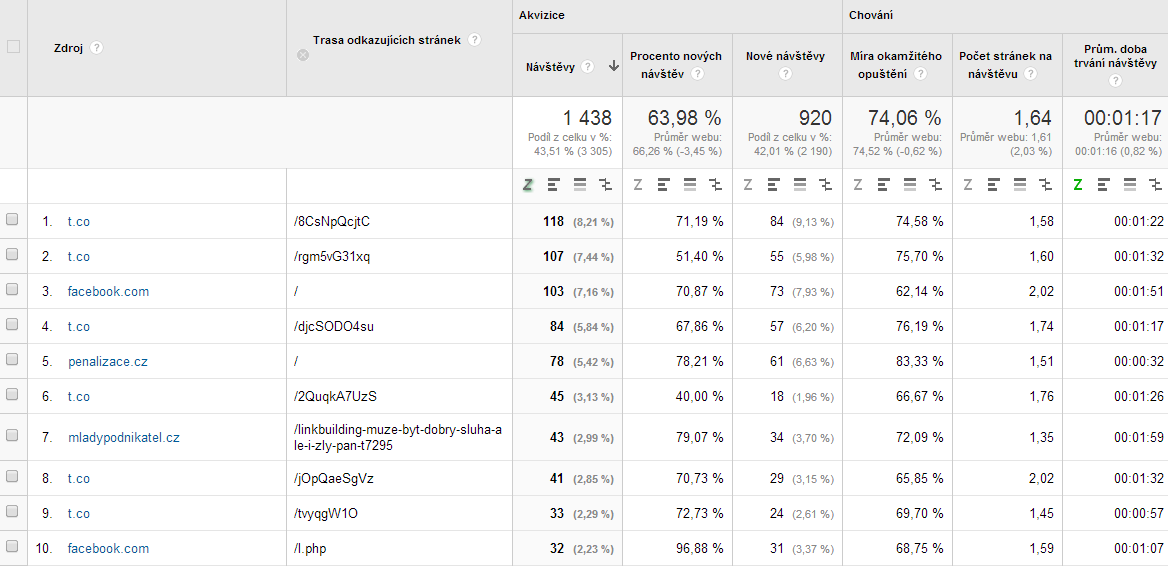This screenshot has width=1168, height=569.
Task: Open the penalizace.cz source link
Action: (107, 362)
